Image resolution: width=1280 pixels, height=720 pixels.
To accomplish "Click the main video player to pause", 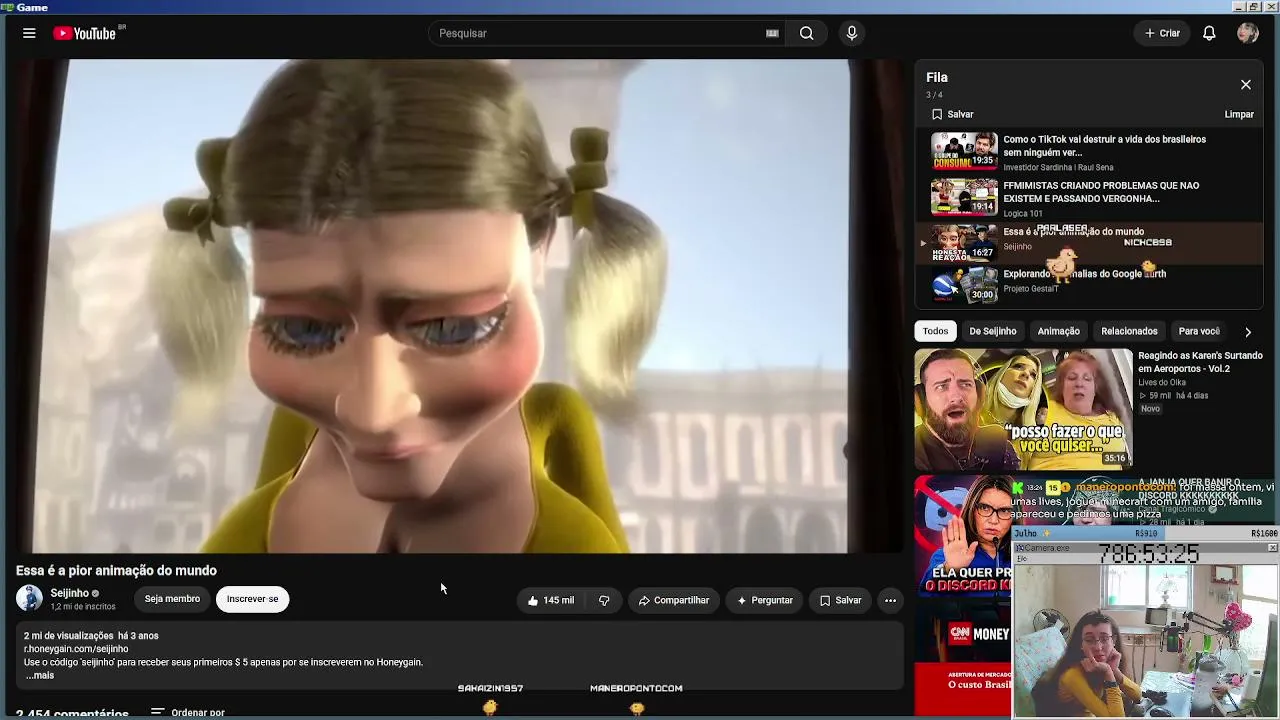I will [x=458, y=305].
